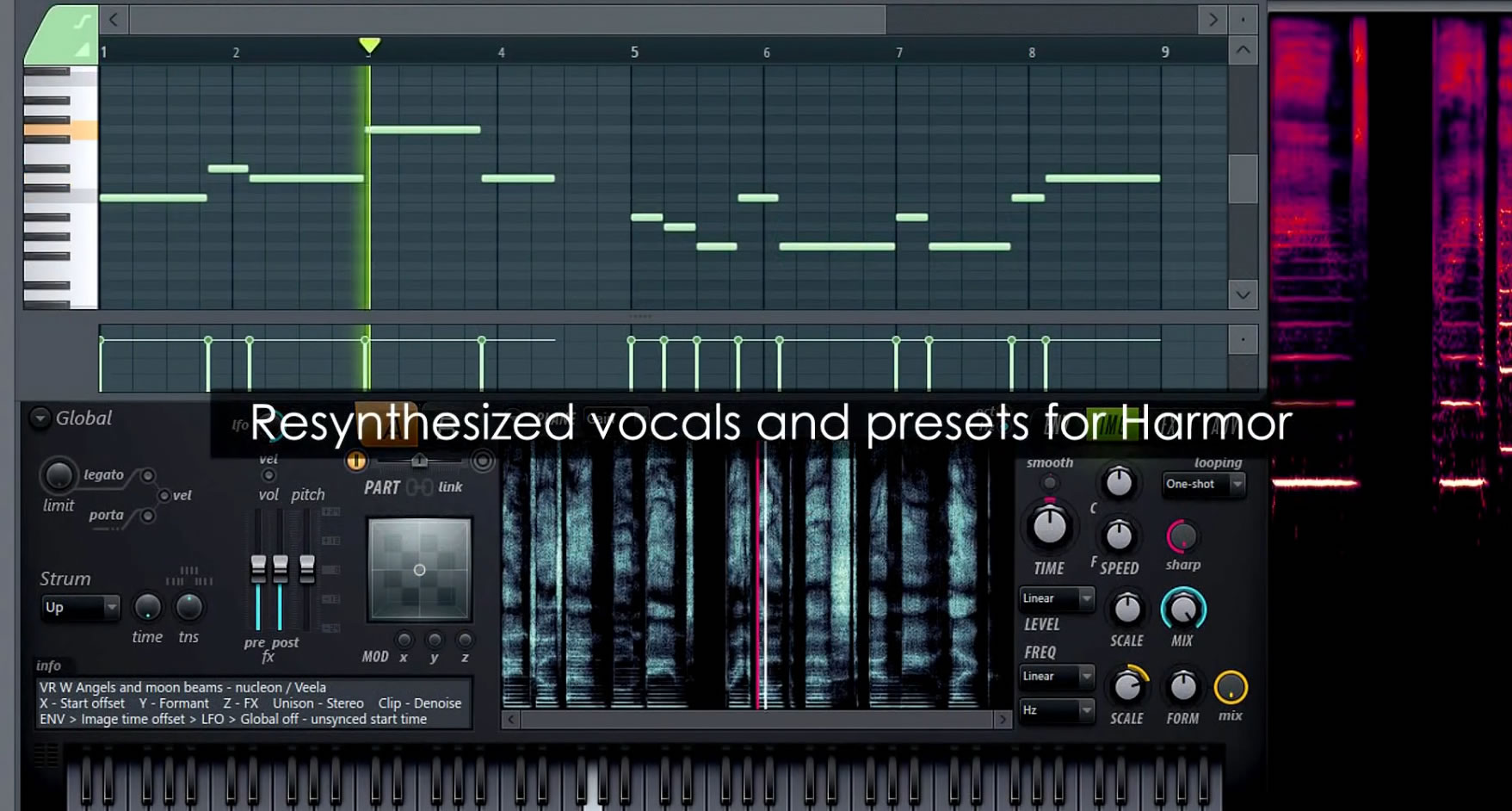Viewport: 1512px width, 811px height.
Task: Click the piano roll horizontal scrollbar thumb
Action: coord(508,19)
